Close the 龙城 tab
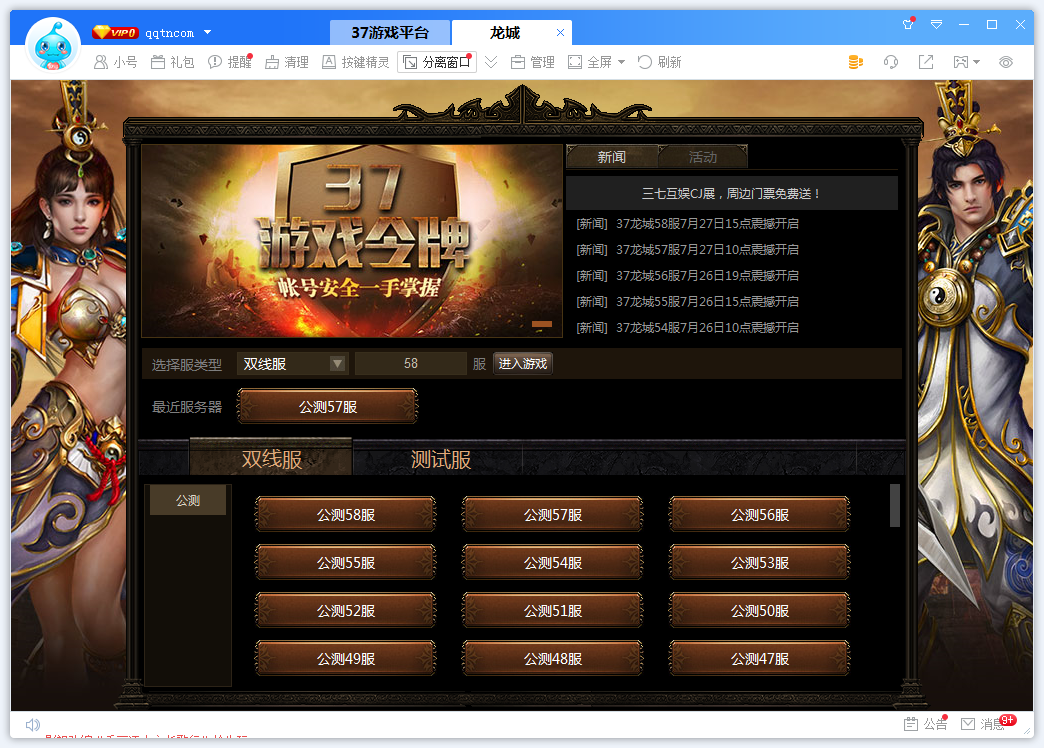The image size is (1044, 748). pos(561,32)
